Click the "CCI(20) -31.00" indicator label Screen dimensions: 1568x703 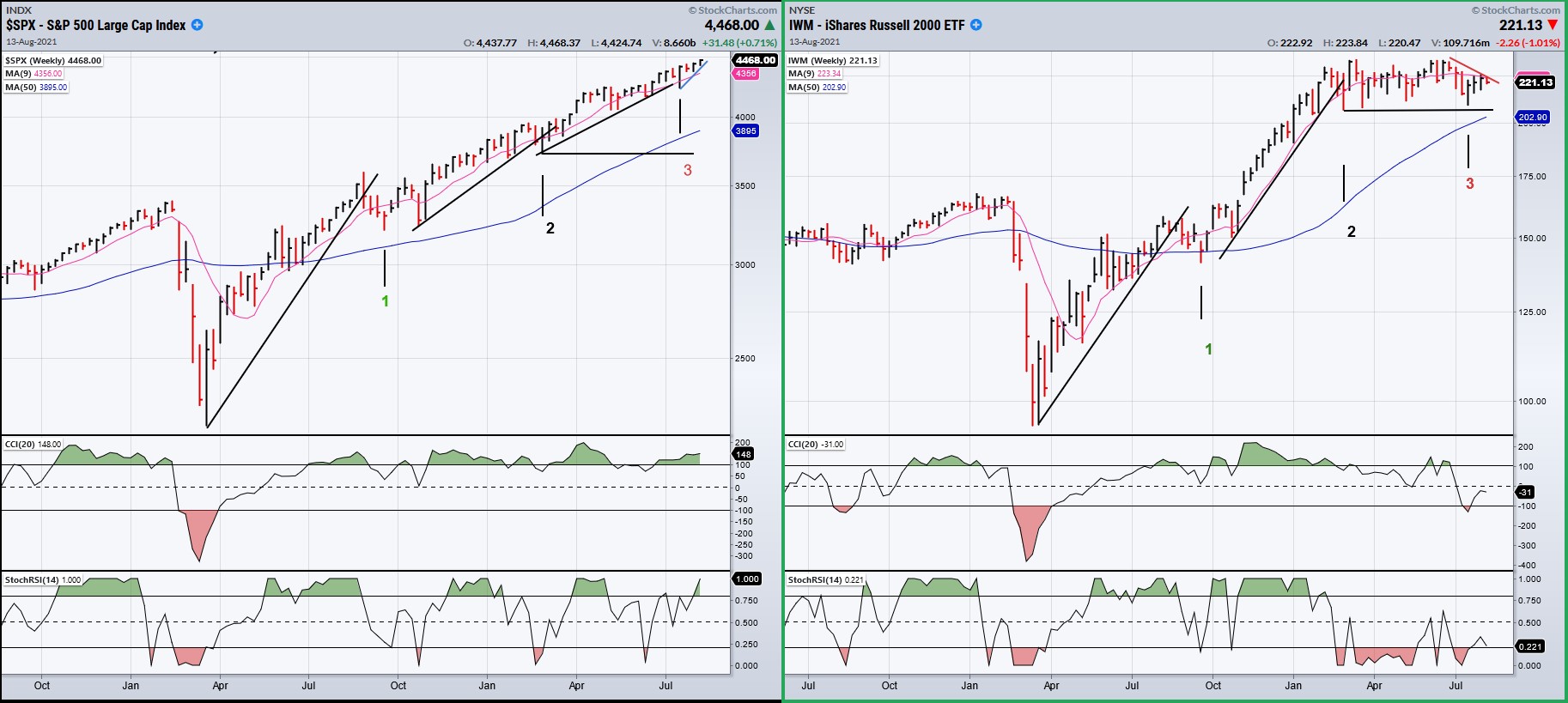pyautogui.click(x=816, y=445)
